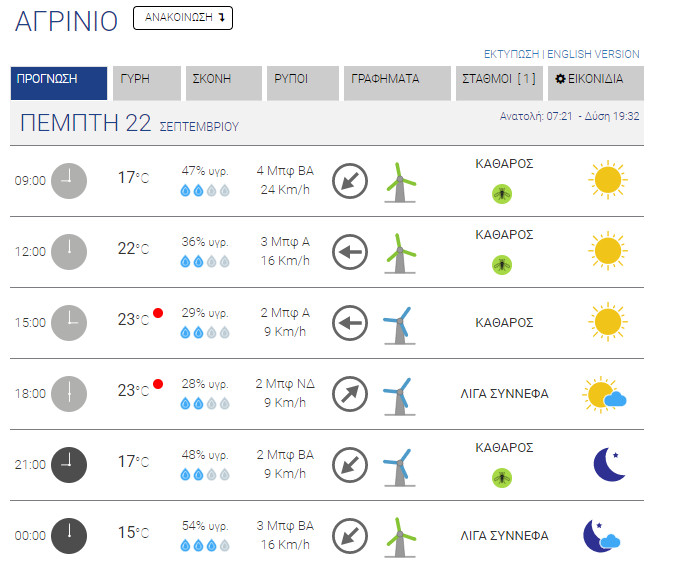Click the ΕΚΤΥΠΩΣΗ print link
This screenshot has width=674, height=564.
point(511,54)
